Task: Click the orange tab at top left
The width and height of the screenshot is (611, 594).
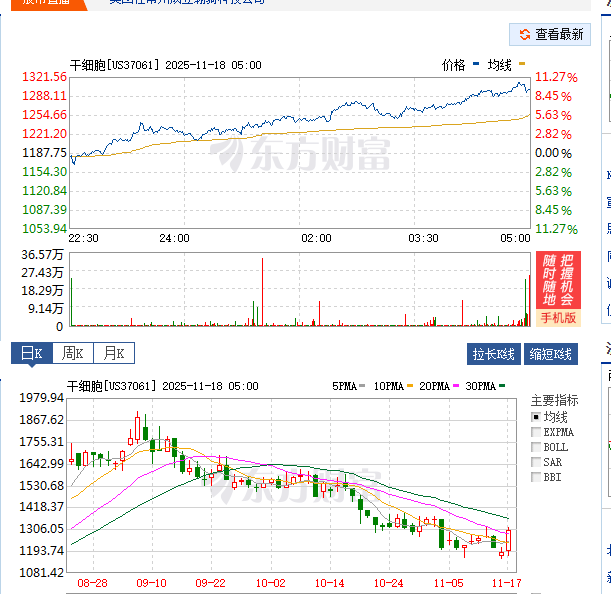Action: click(x=49, y=4)
